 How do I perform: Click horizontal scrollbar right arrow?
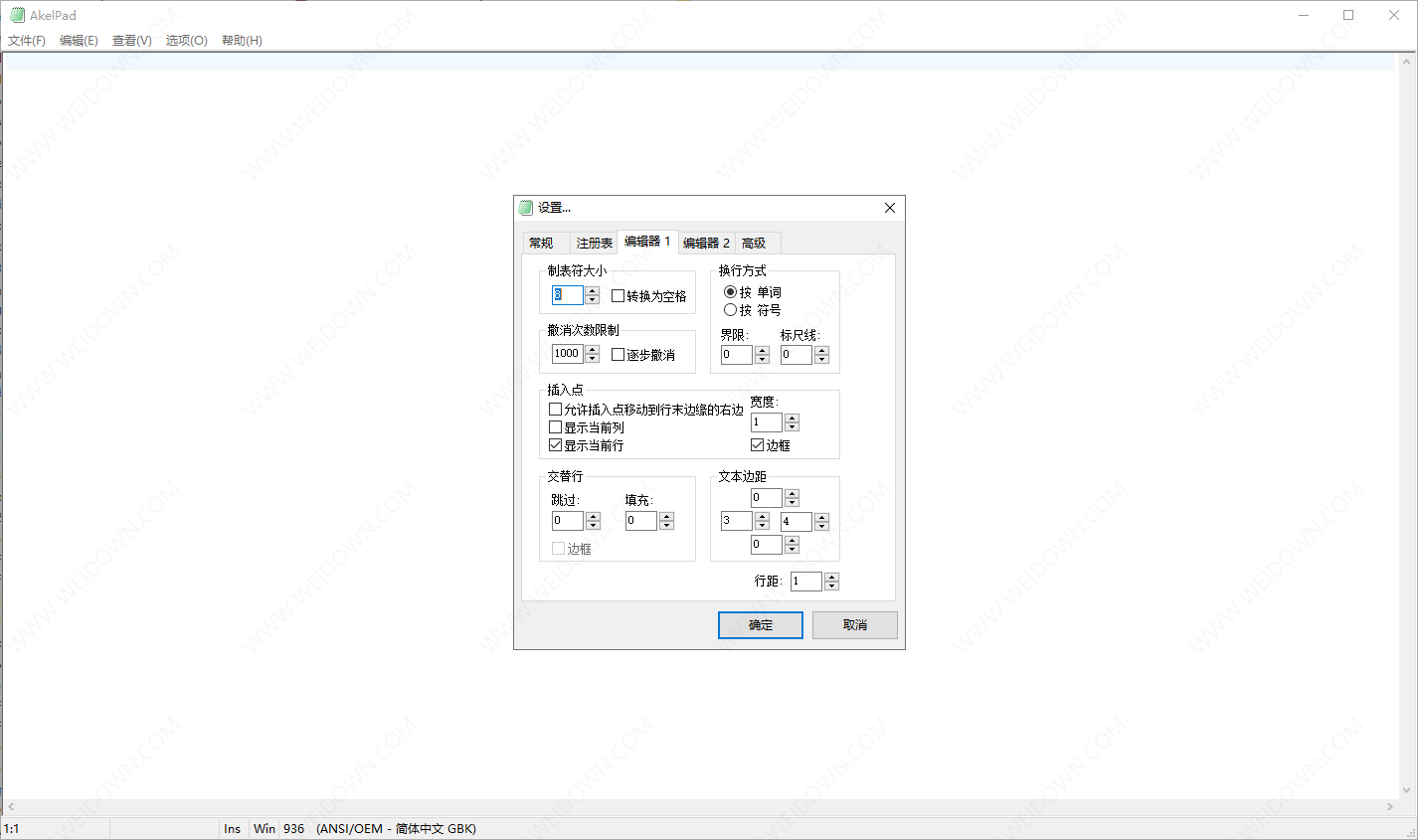(1391, 807)
